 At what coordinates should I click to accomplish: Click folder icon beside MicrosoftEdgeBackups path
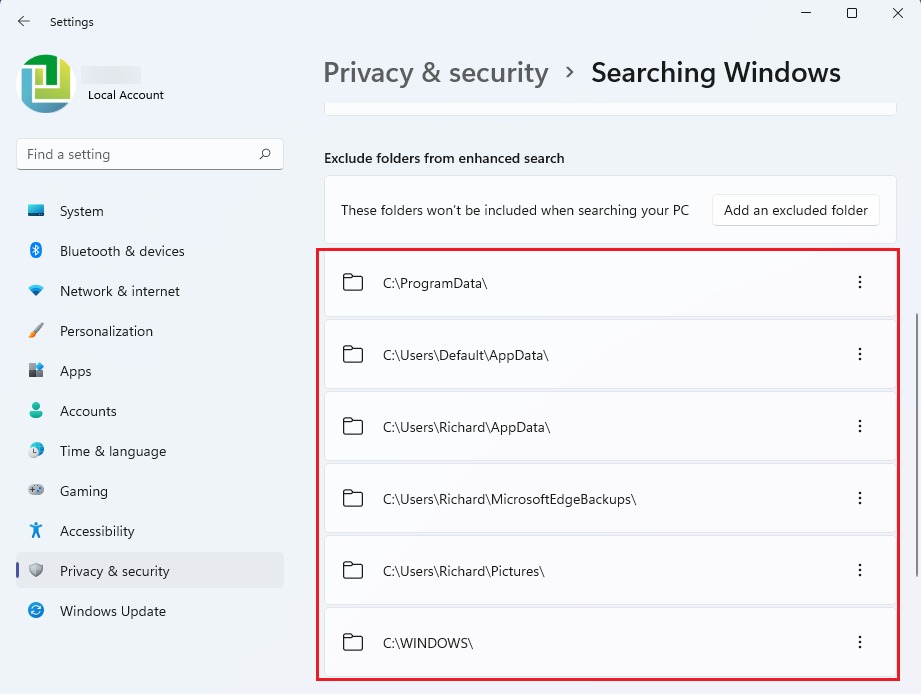point(353,498)
